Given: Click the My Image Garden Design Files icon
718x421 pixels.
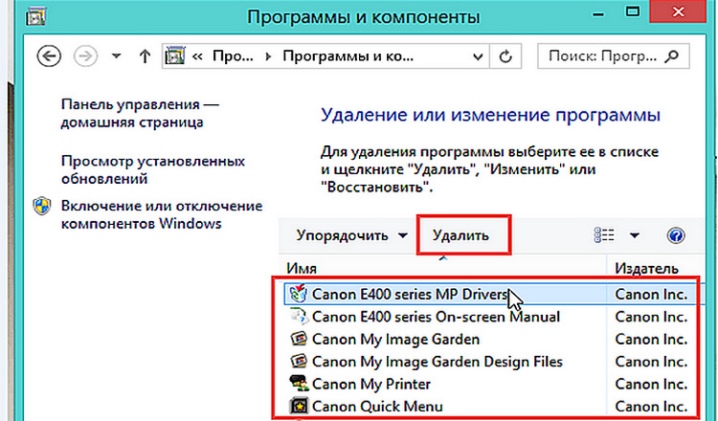Looking at the screenshot, I should [299, 361].
